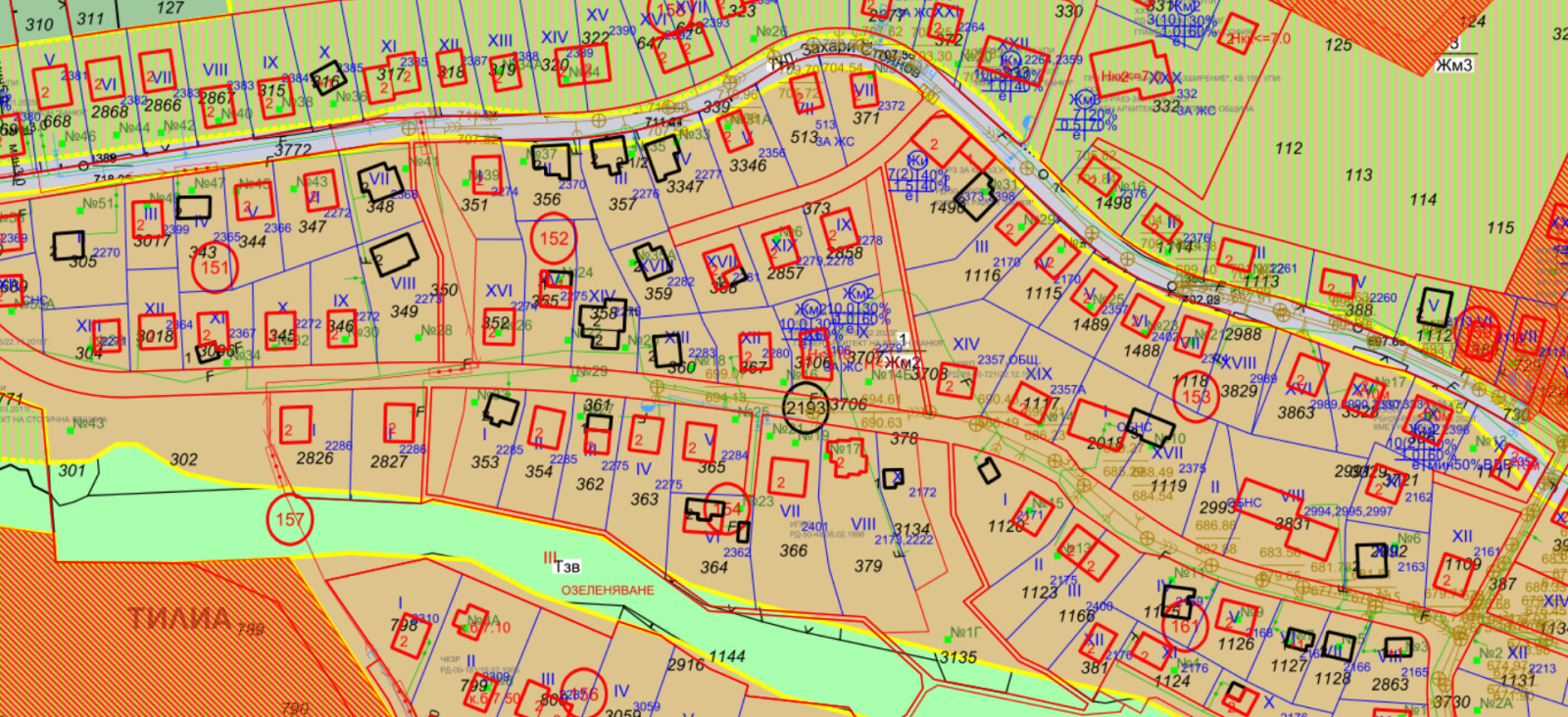Screen dimensions: 1568x717
Task: Select parcel number 1120
Action: 1005,527
